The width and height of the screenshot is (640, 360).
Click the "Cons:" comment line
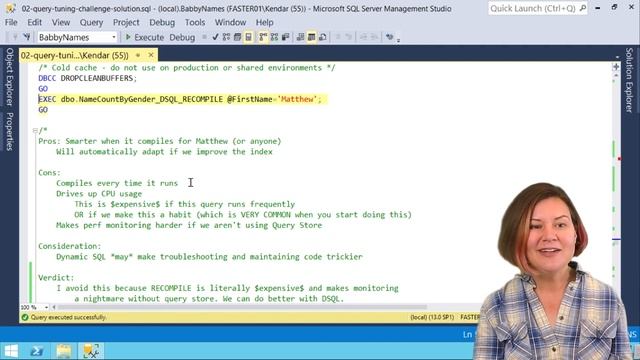(49, 173)
